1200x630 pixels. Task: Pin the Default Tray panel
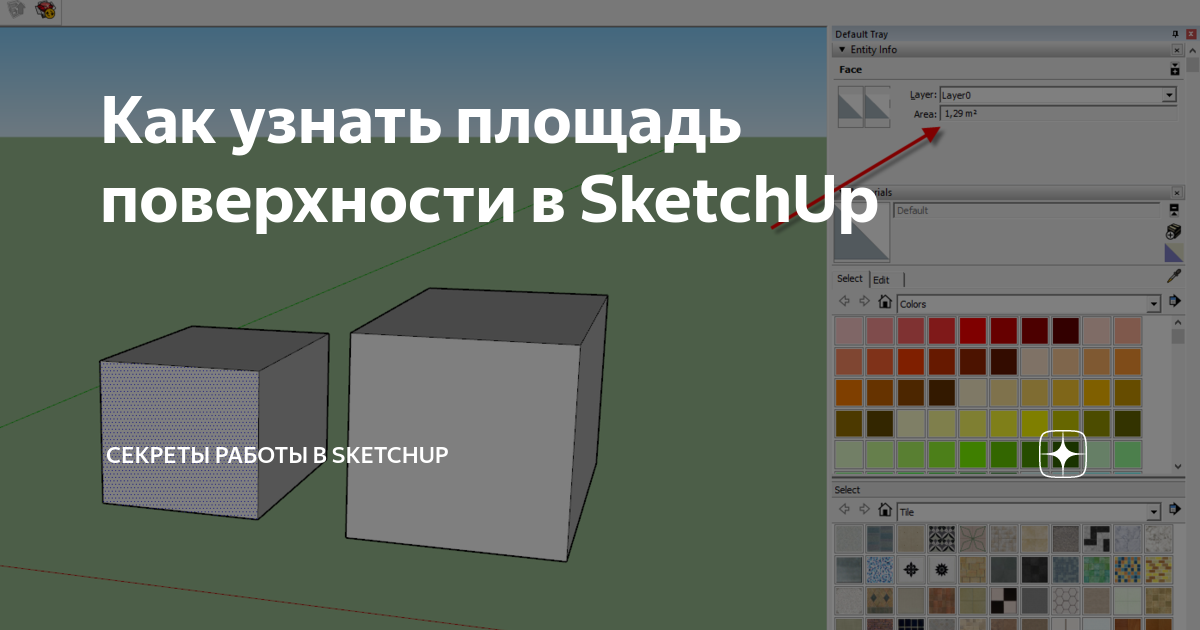point(1175,34)
